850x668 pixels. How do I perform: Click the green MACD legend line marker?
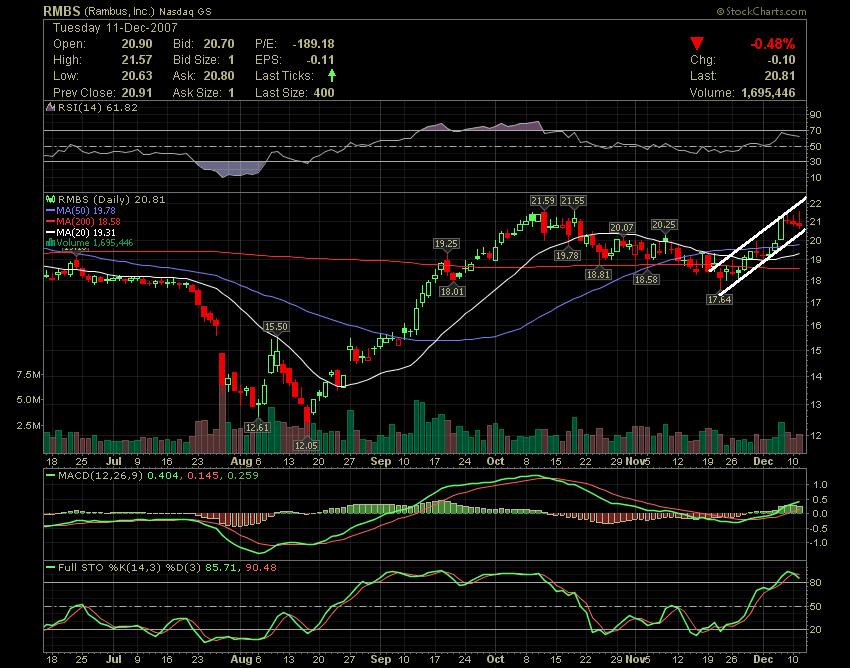[50, 476]
